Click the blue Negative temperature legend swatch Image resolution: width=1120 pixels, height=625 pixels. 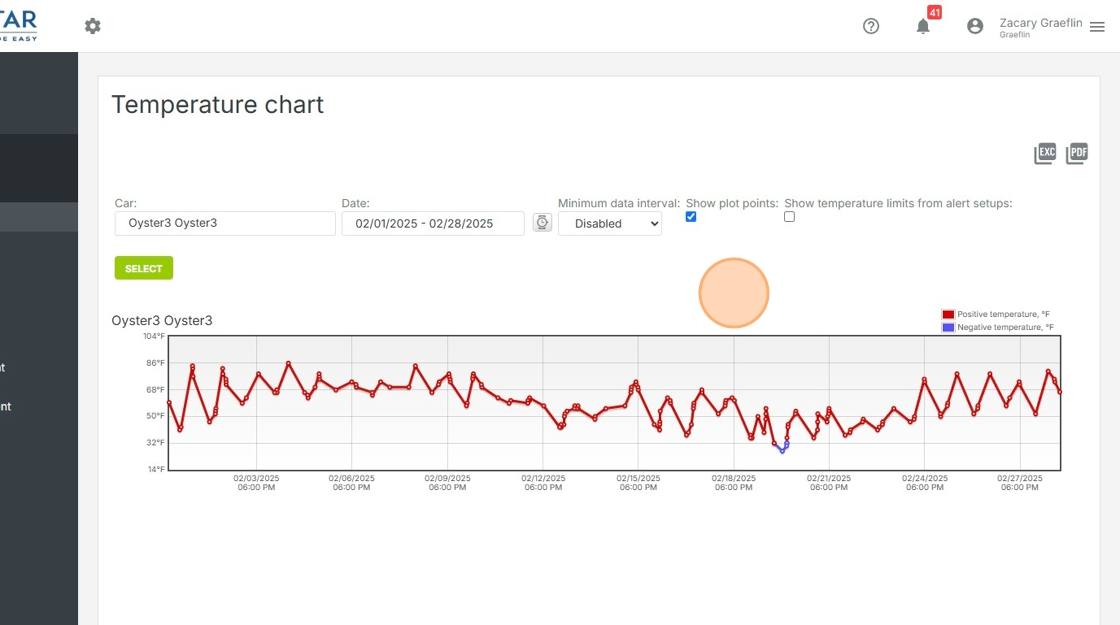click(x=948, y=327)
